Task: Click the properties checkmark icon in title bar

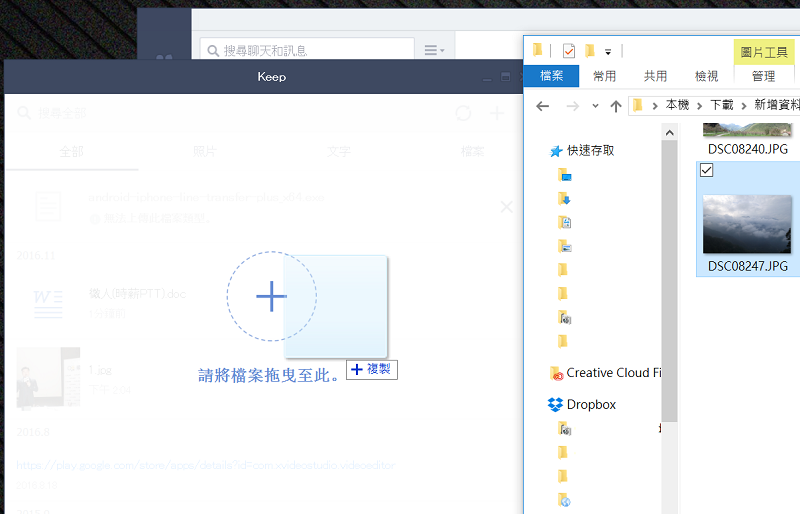Action: coord(569,50)
